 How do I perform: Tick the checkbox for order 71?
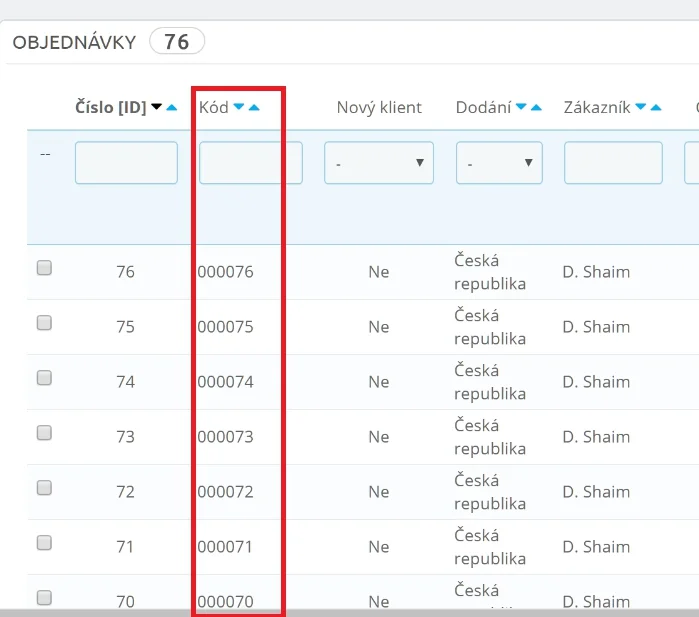[44, 543]
